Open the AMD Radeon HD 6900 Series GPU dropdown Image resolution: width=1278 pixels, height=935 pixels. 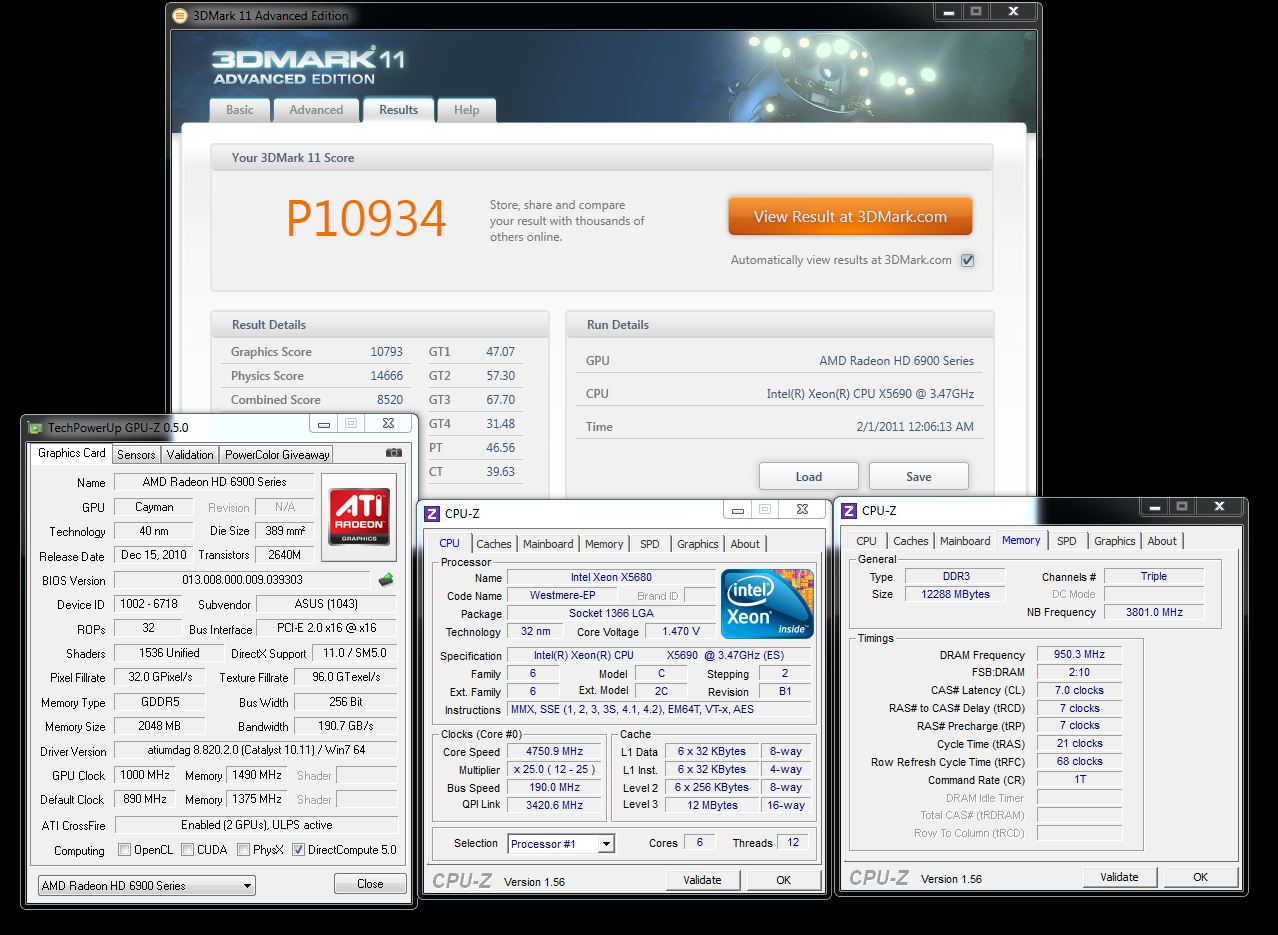click(147, 885)
